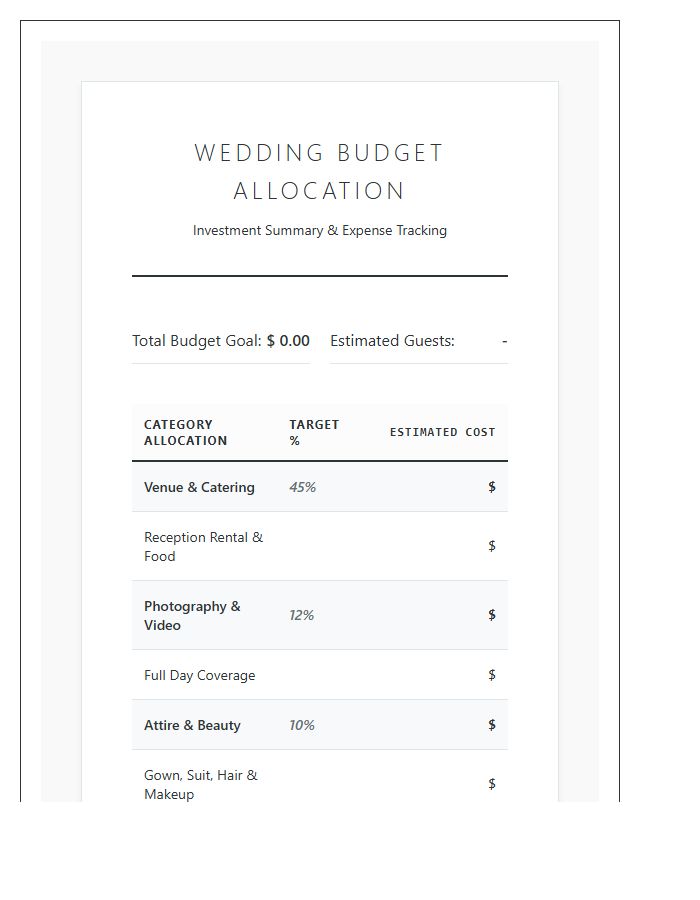Viewport: 700px width, 900px height.
Task: Select the 'Gown, Suit, Hair & Makeup' row
Action: click(x=320, y=776)
